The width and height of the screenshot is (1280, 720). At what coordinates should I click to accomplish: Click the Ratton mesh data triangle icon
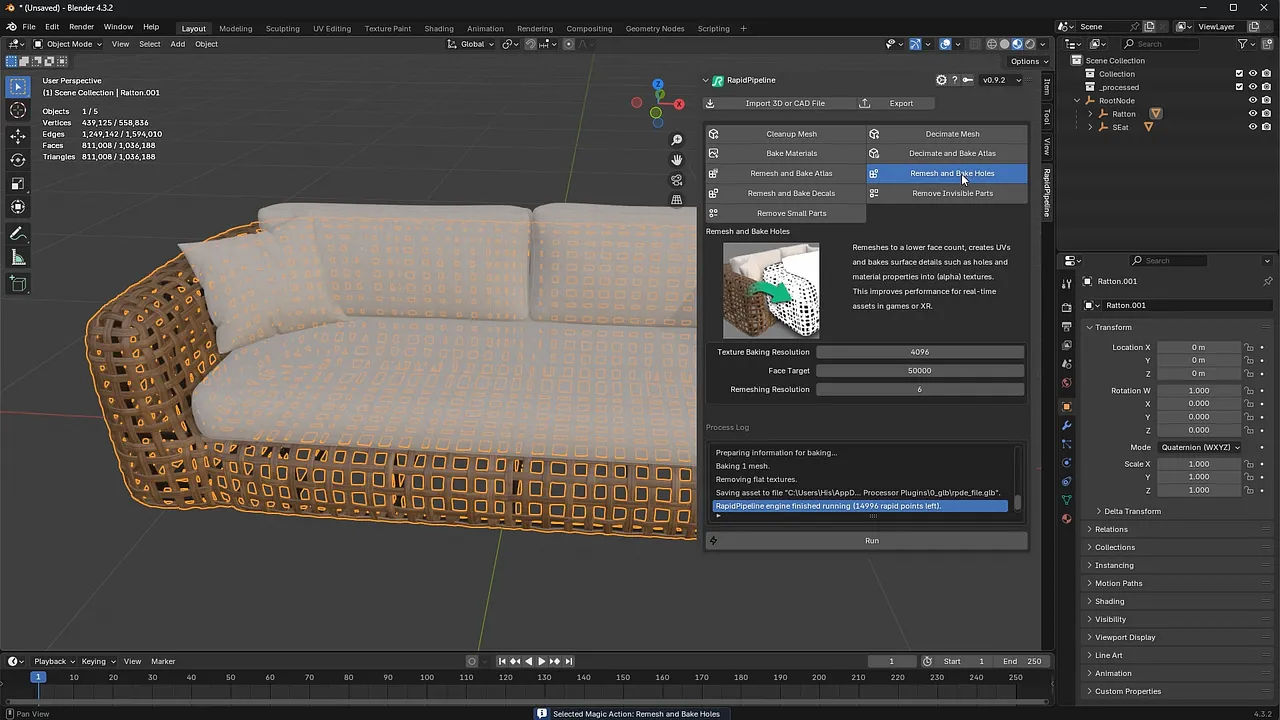(x=1155, y=114)
